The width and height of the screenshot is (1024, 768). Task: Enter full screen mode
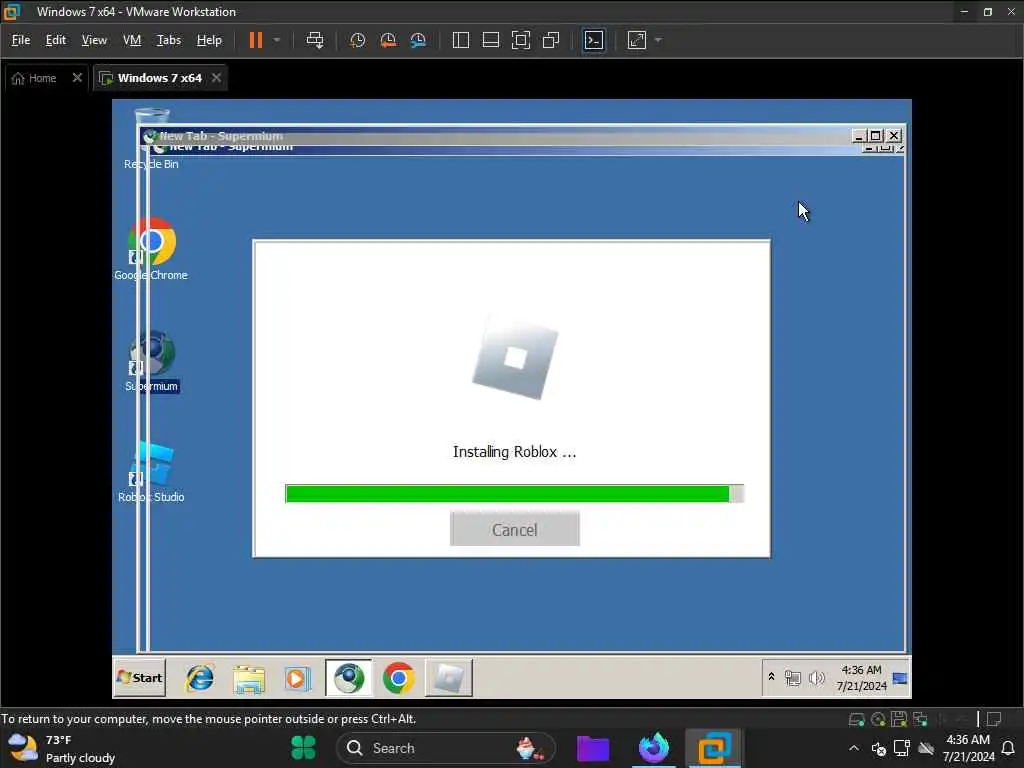pos(520,40)
